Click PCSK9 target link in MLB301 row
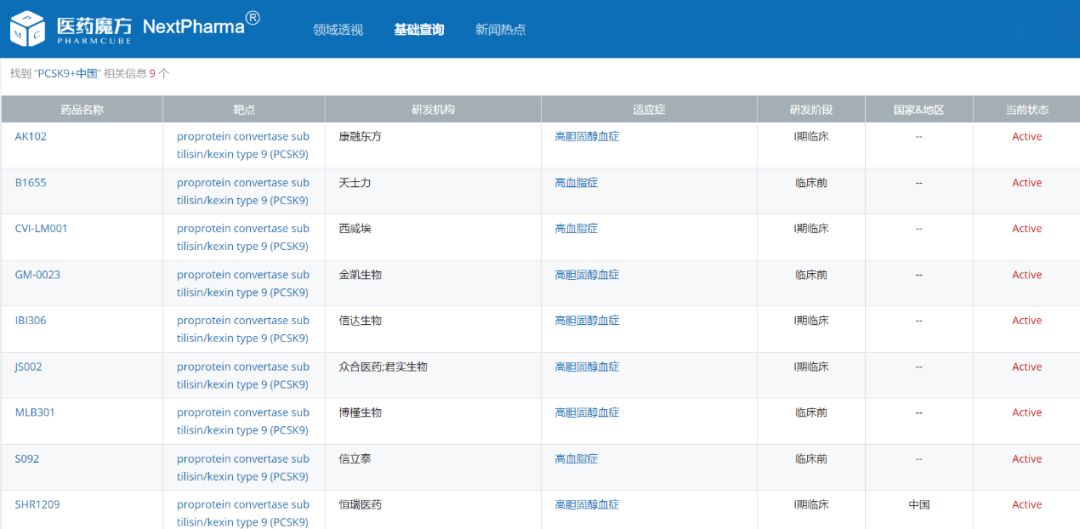The height and width of the screenshot is (529, 1080). tap(243, 421)
